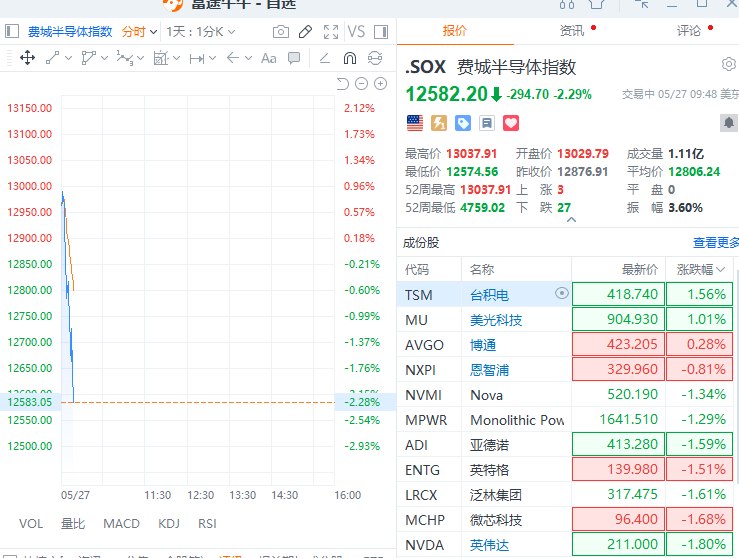739x558 pixels.
Task: Open the 1天：1分K period dropdown
Action: [200, 32]
